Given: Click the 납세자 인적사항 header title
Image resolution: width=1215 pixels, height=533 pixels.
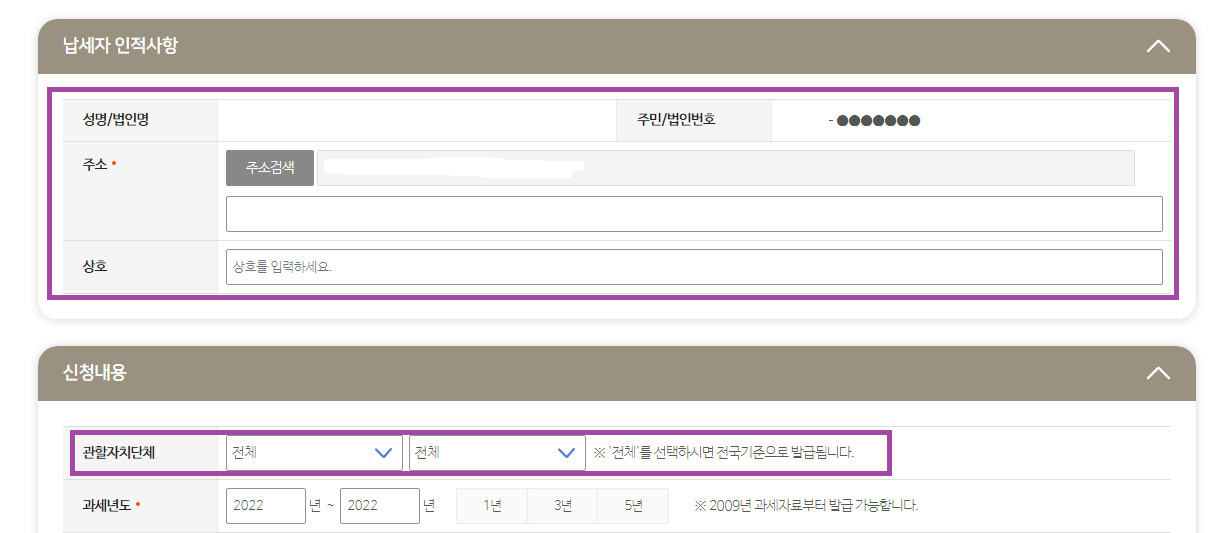Looking at the screenshot, I should (x=120, y=45).
